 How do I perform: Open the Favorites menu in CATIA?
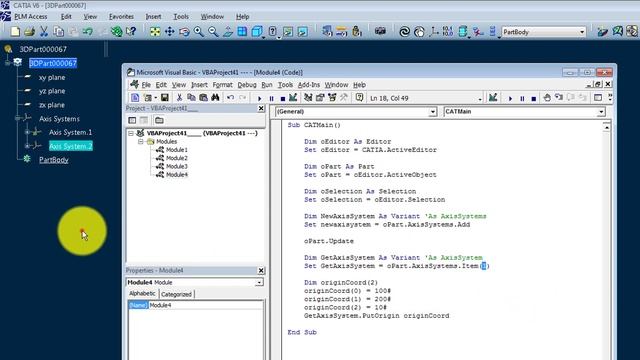(x=121, y=17)
